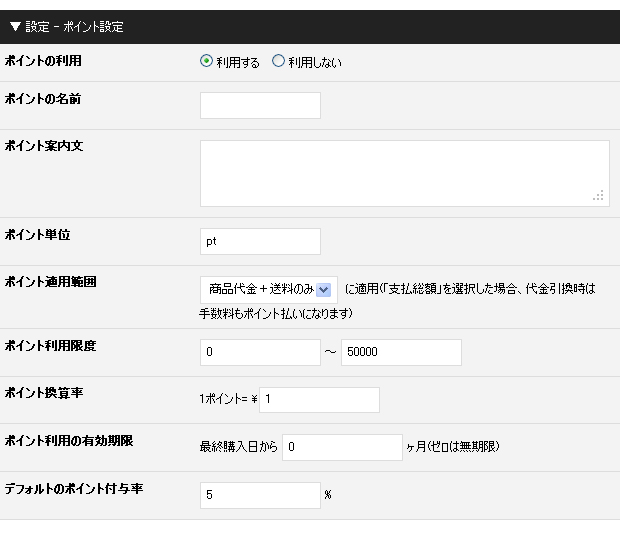Click the blue dropdown arrow for 適用範囲

coord(323,290)
